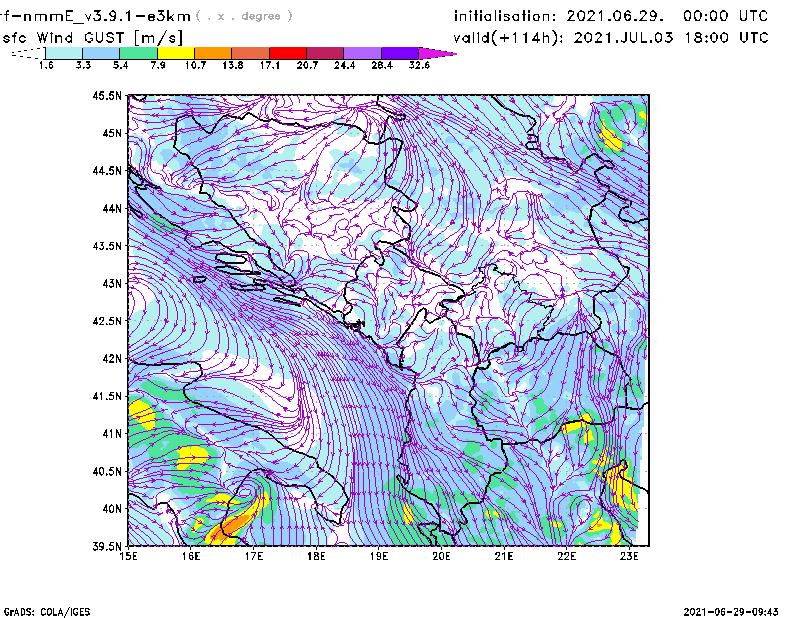Click the 16E longitude label
The width and height of the screenshot is (800, 618).
(x=191, y=556)
